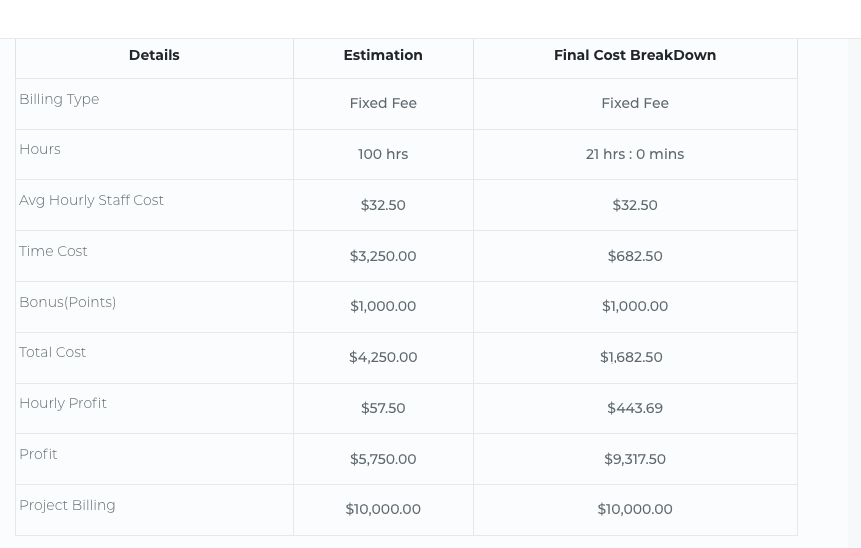Screen dimensions: 861x548
Task: Click the $1,682.50 final total cost
Action: pos(631,357)
